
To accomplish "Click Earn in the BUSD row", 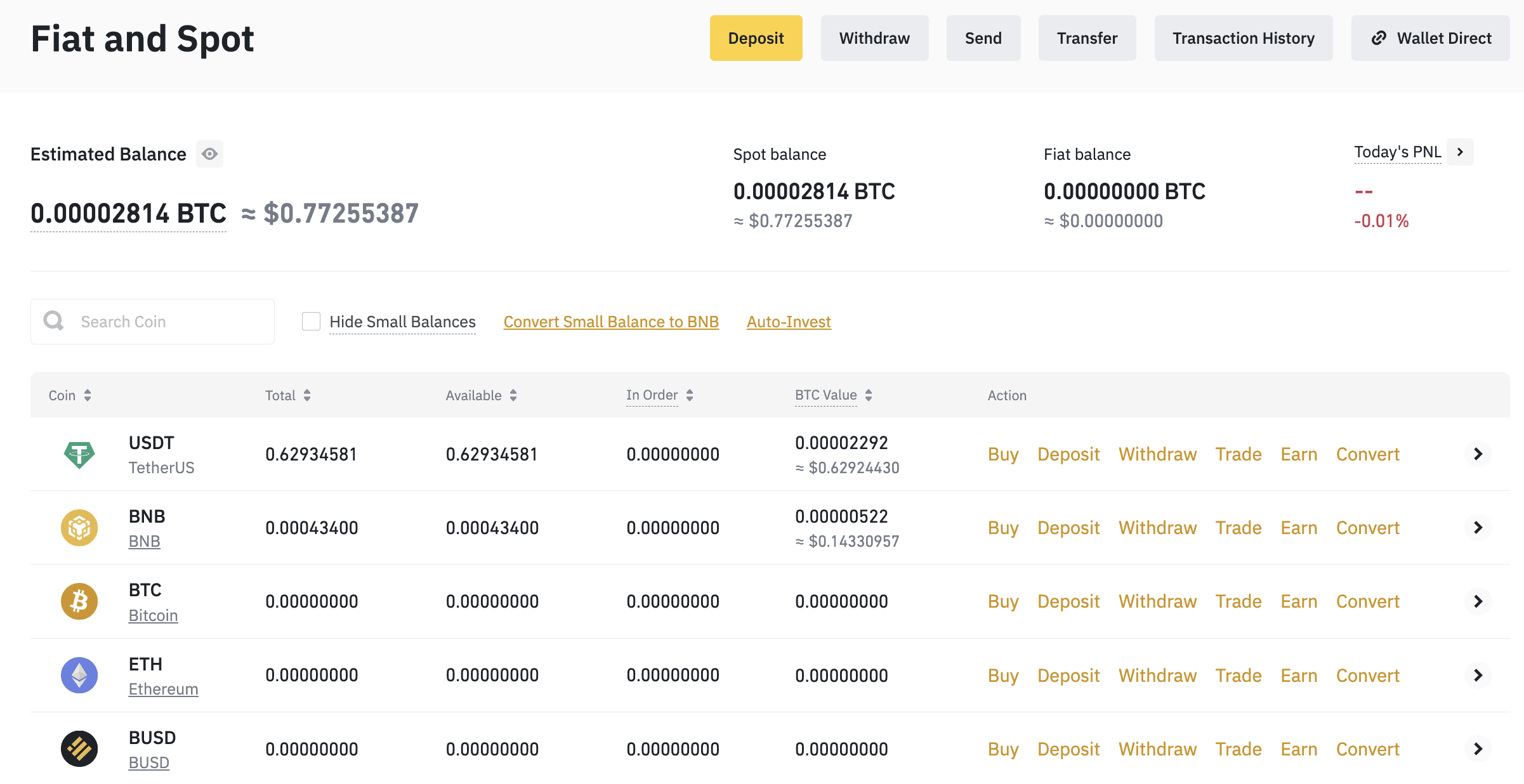I will [1299, 749].
